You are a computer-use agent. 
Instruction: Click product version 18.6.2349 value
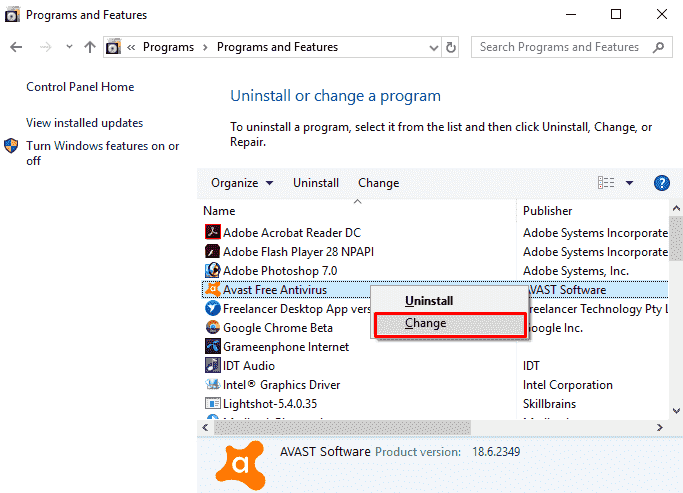(x=496, y=452)
